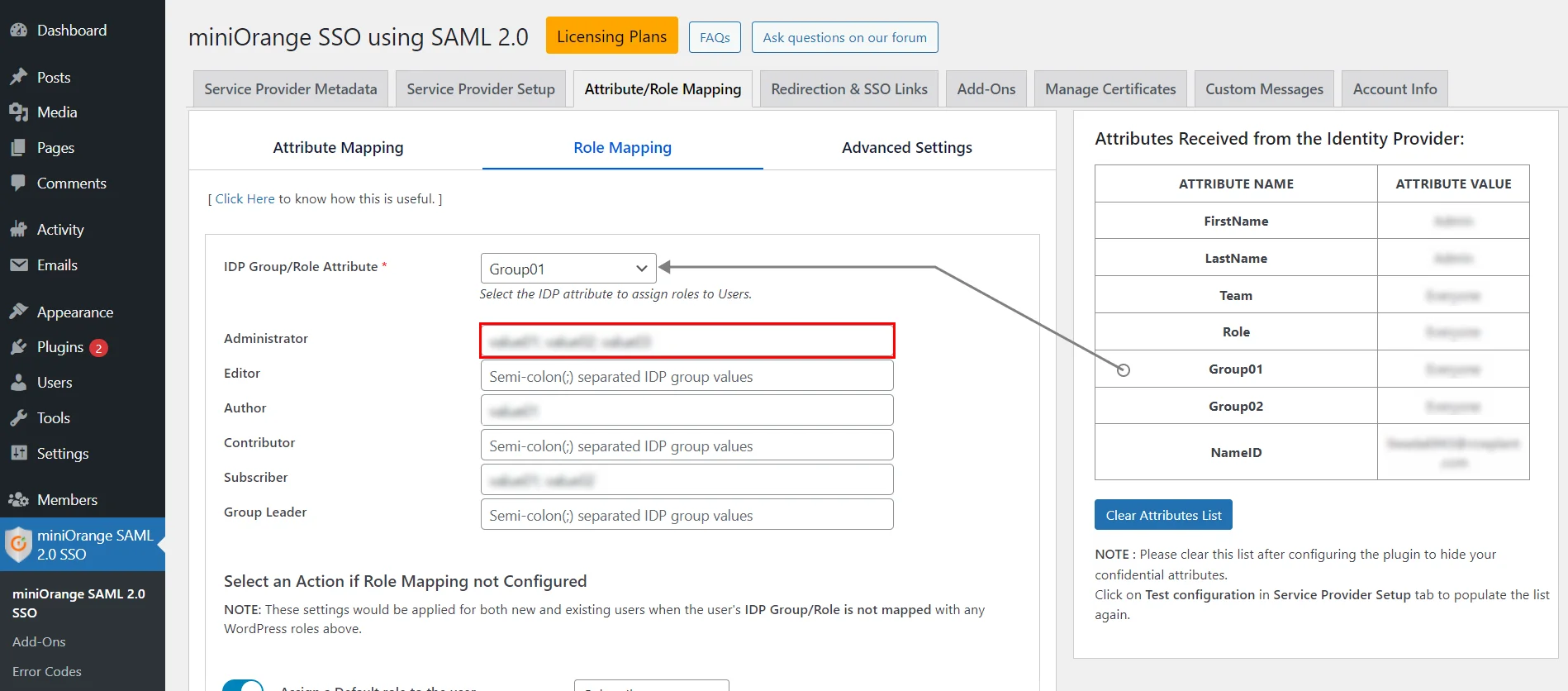Follow the Click Here link
1568x691 pixels.
coord(245,198)
